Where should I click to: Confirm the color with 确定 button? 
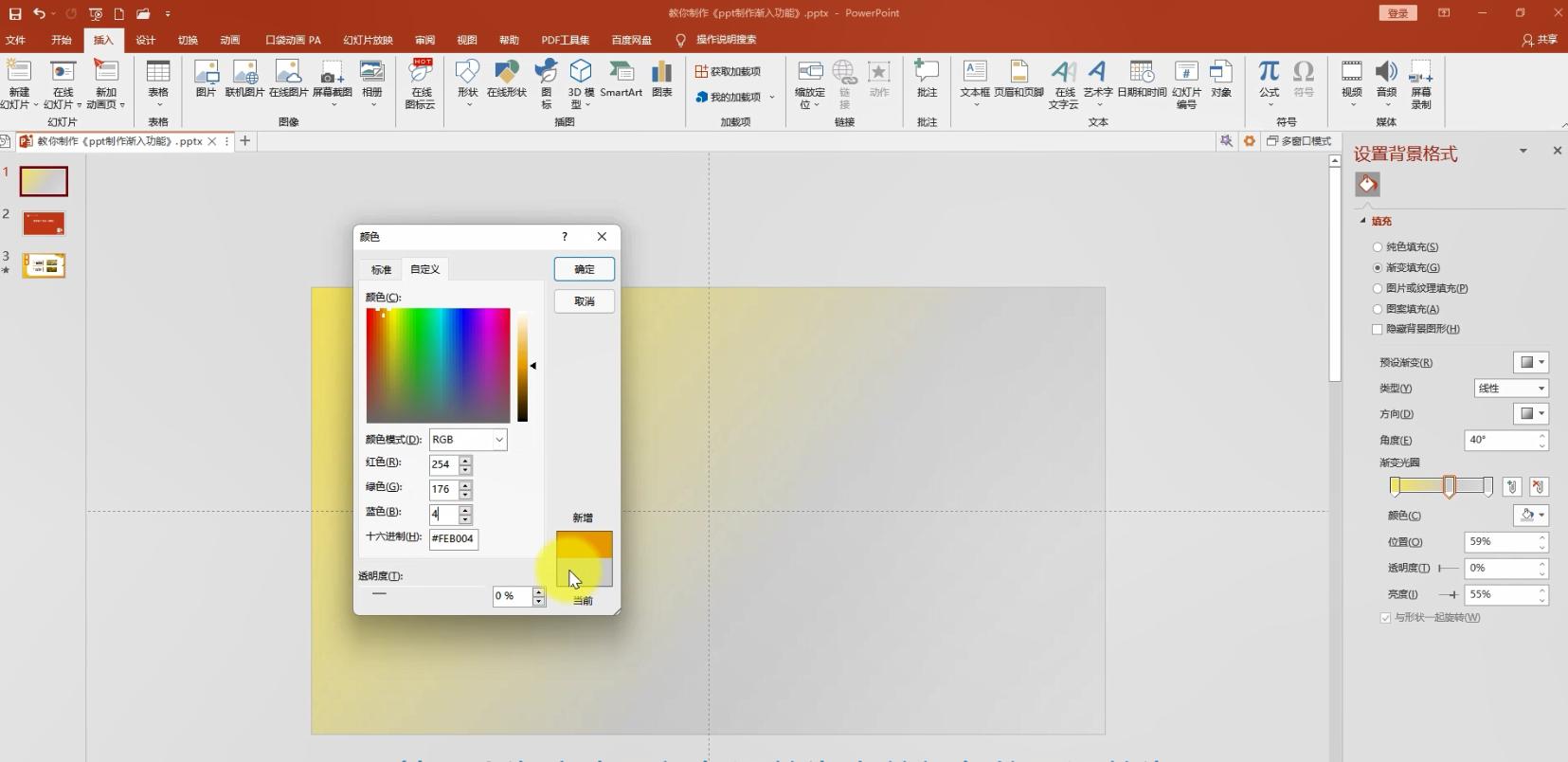point(584,269)
